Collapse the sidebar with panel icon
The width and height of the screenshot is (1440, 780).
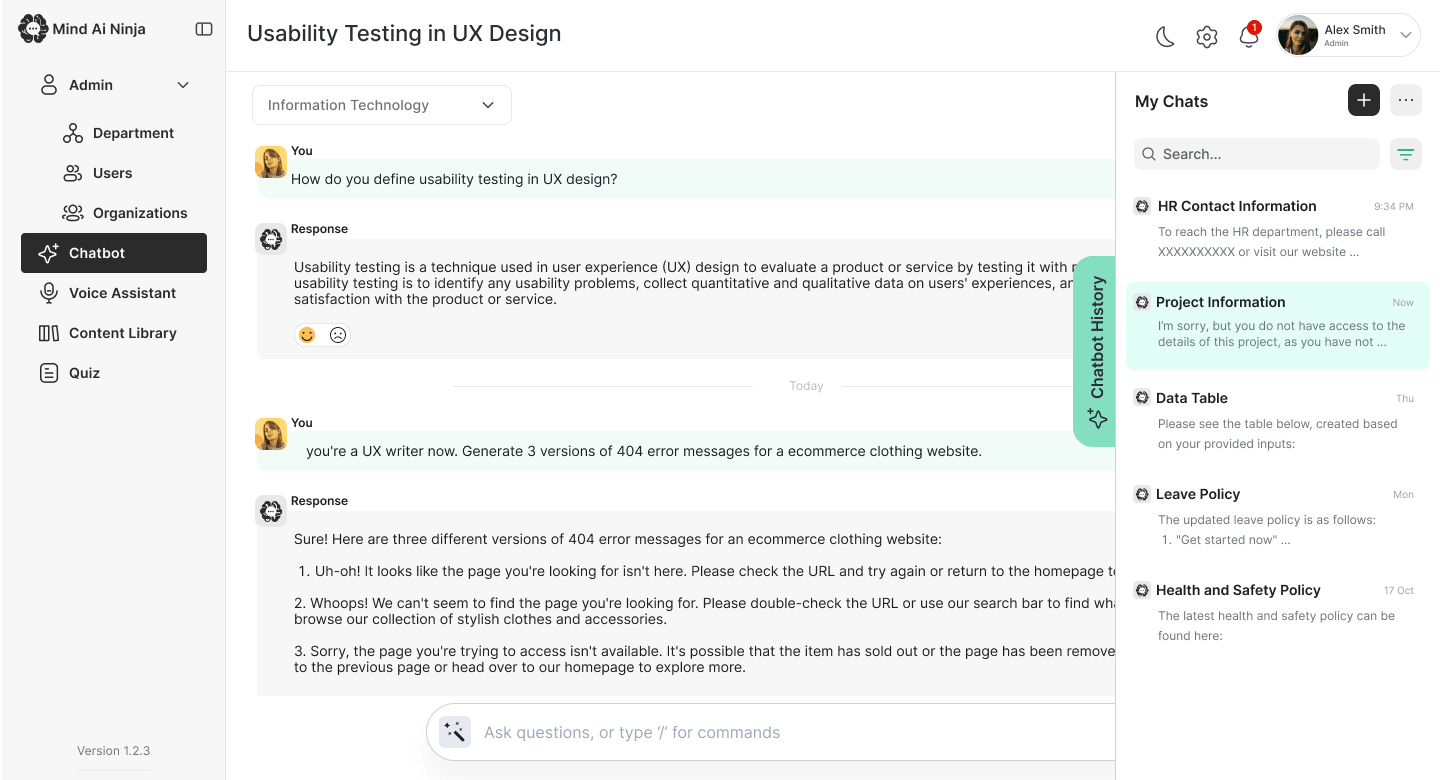click(204, 29)
